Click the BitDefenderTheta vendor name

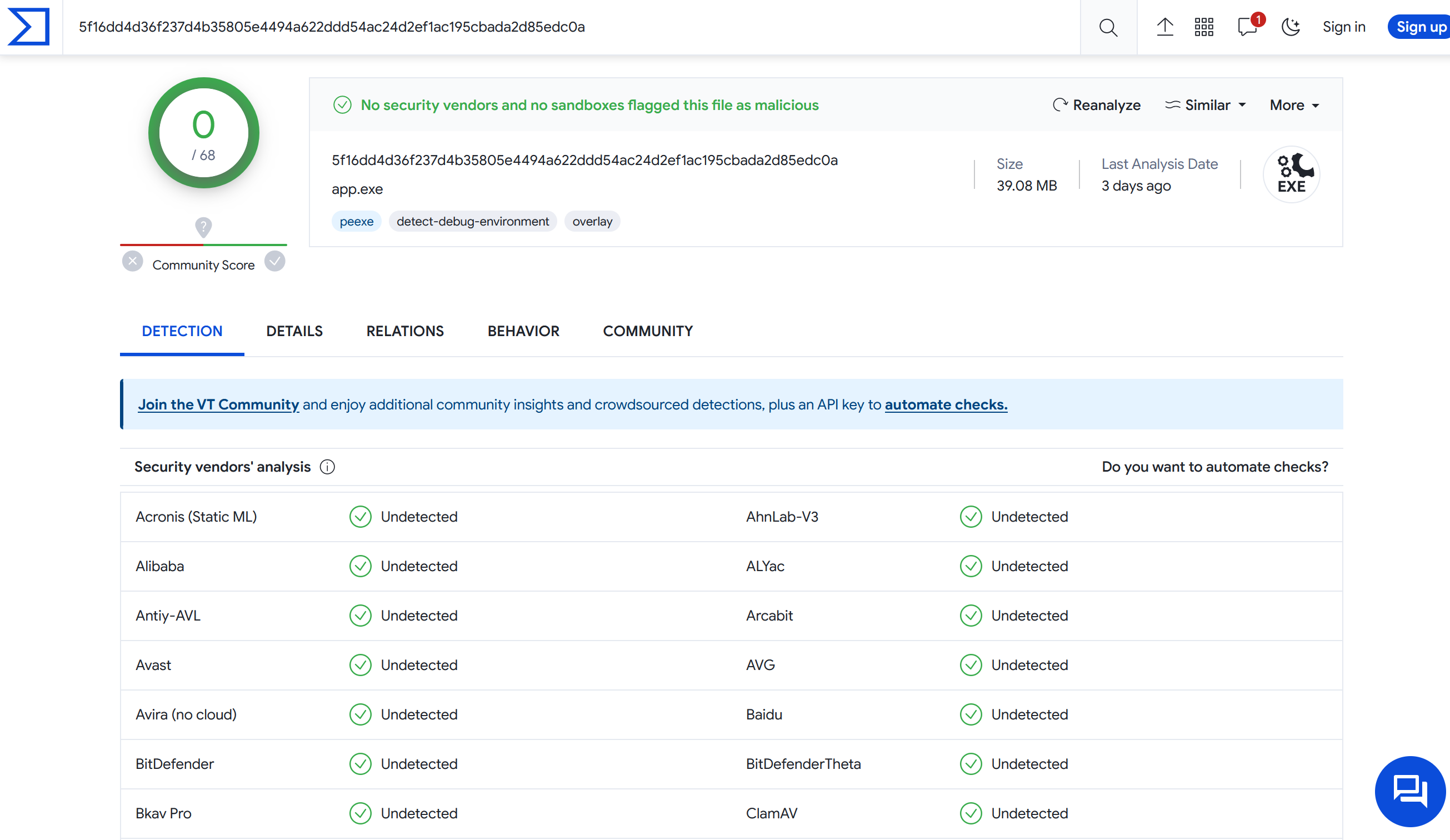tap(803, 764)
